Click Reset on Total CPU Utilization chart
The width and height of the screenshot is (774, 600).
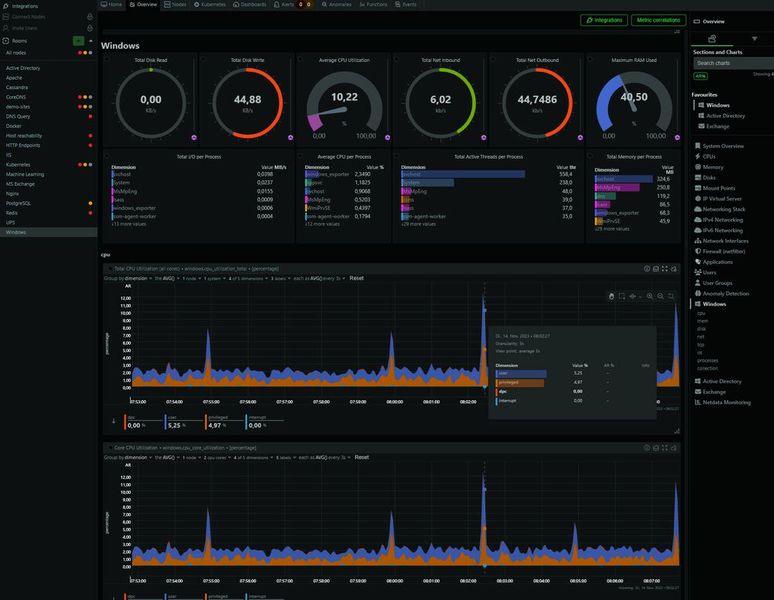[356, 278]
